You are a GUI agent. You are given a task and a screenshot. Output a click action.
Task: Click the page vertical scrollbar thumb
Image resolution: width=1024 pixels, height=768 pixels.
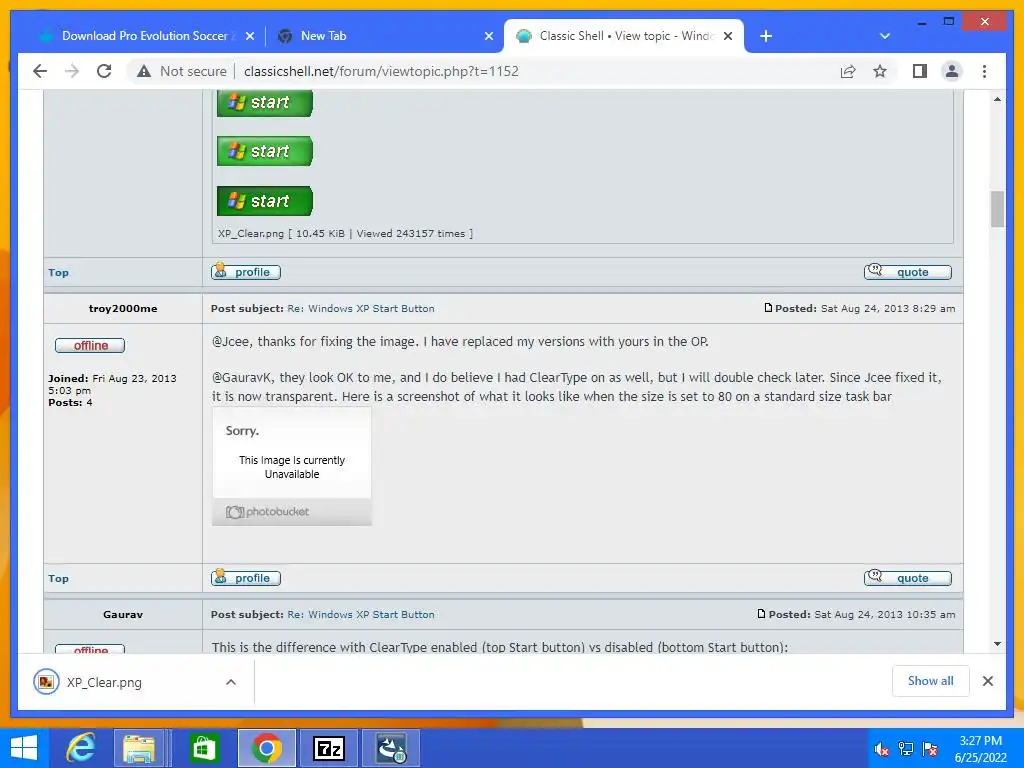pyautogui.click(x=997, y=209)
